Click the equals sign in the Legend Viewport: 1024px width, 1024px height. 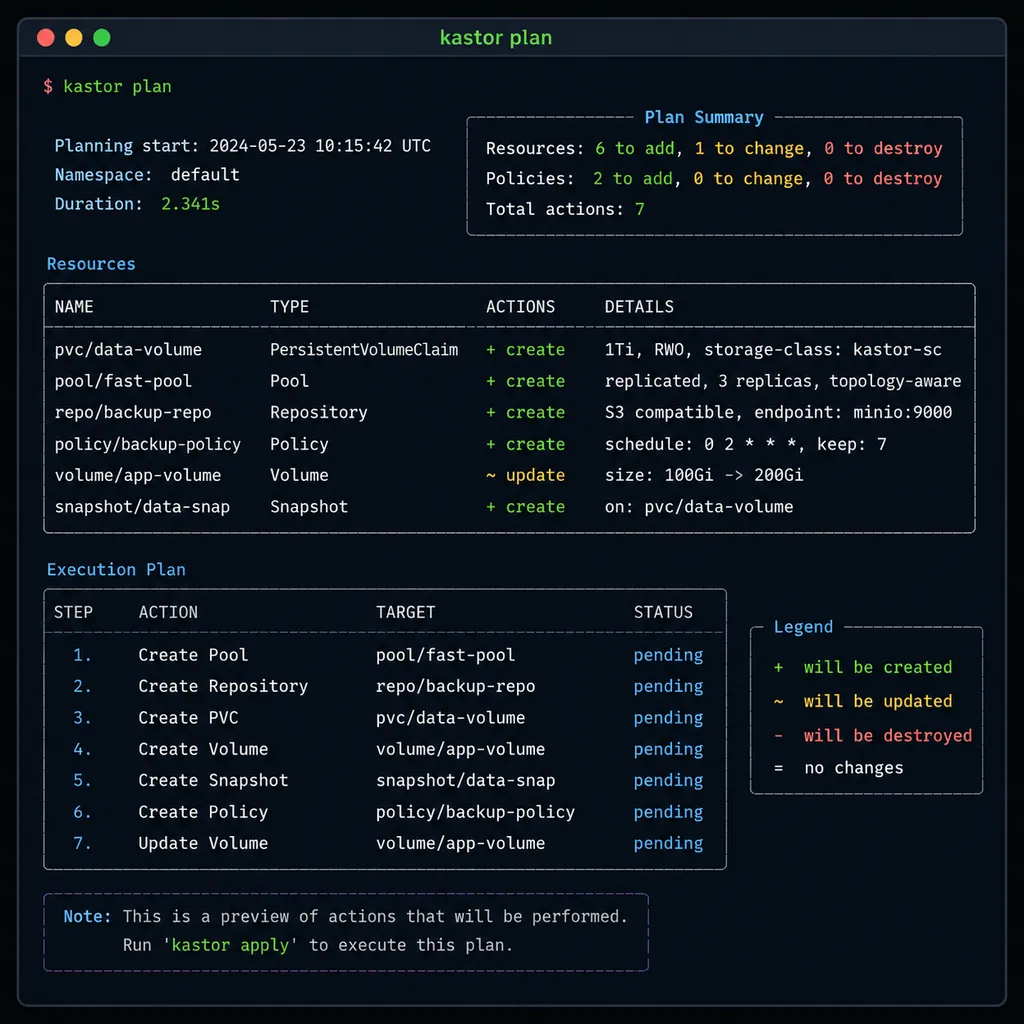click(778, 768)
